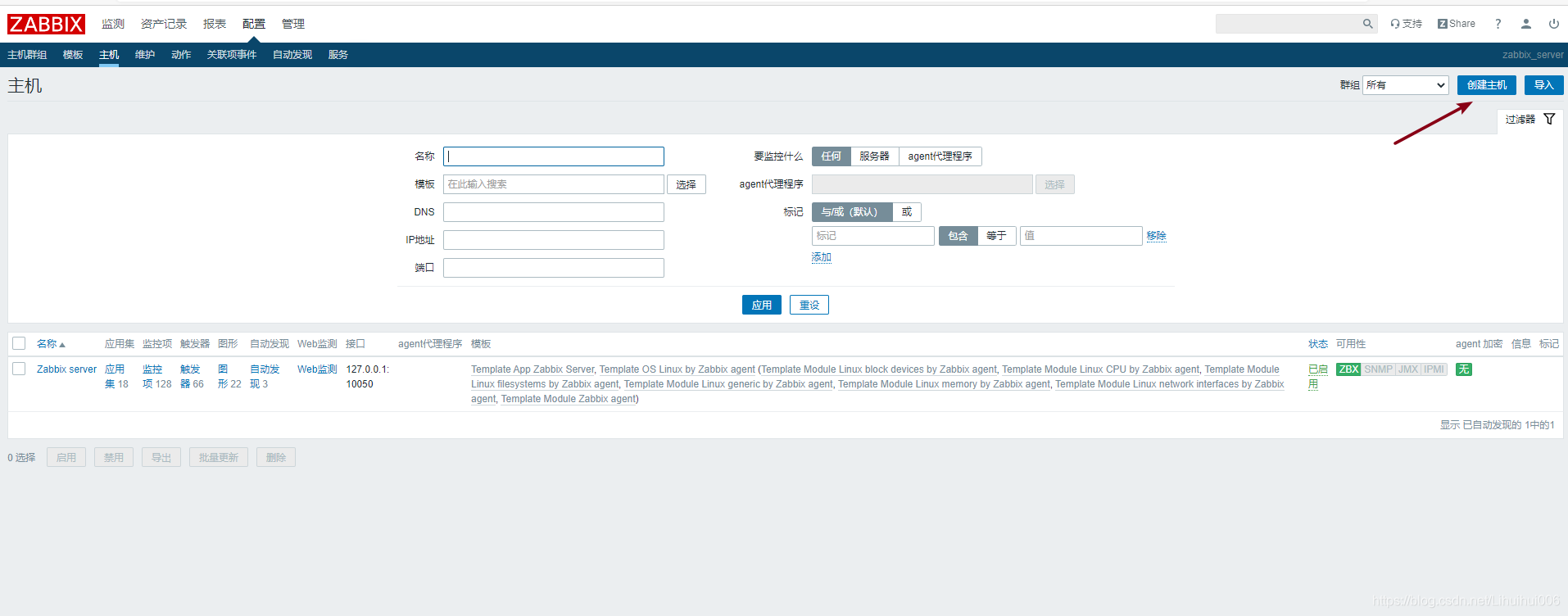Focus the 端口 input field
This screenshot has width=1568, height=616.
pyautogui.click(x=554, y=268)
